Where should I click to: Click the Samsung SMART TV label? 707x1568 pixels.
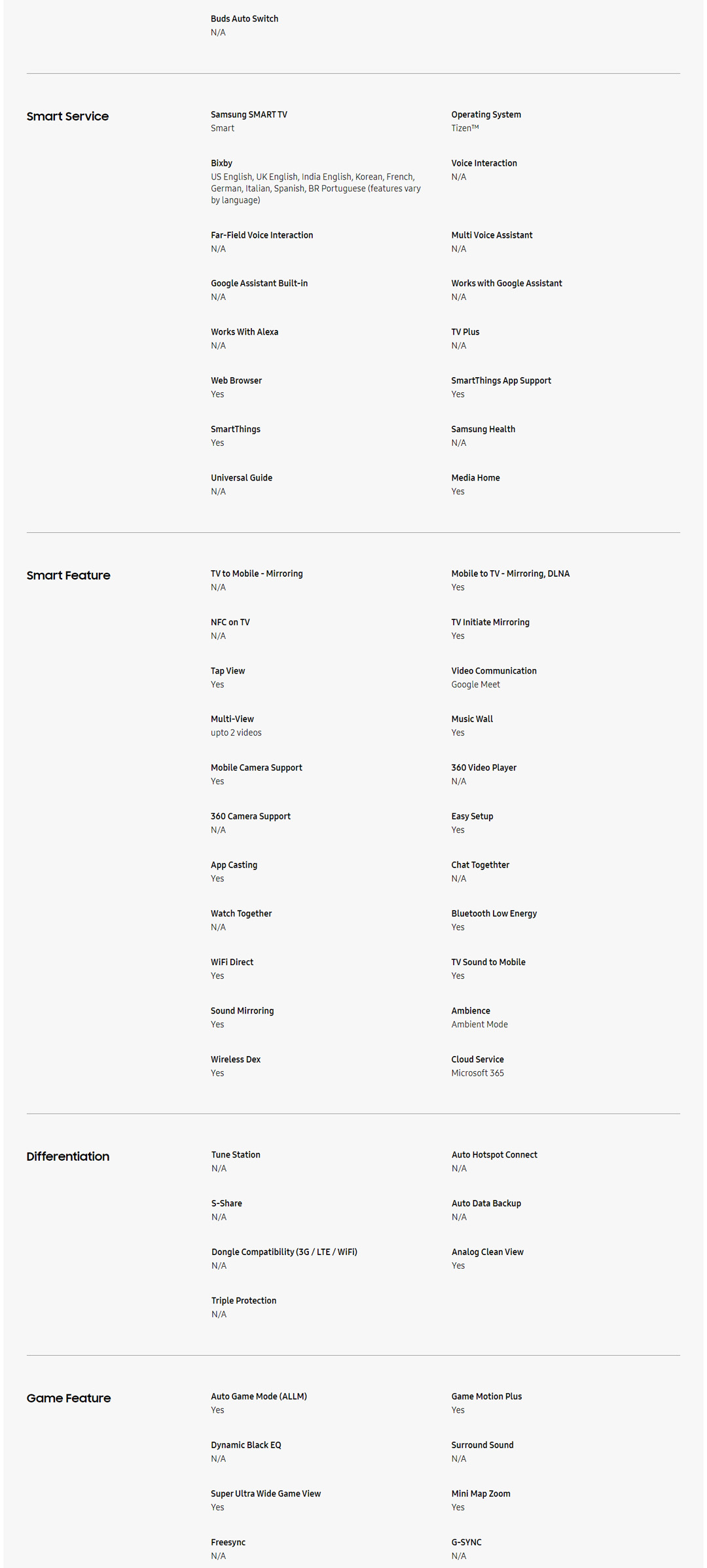tap(249, 115)
